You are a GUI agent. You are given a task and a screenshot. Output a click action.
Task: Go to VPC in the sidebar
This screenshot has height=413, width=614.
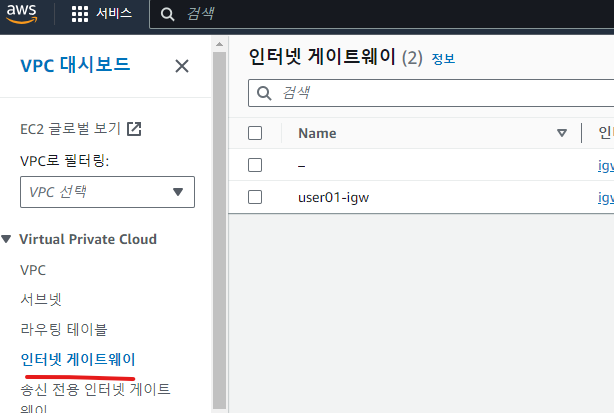(x=33, y=270)
